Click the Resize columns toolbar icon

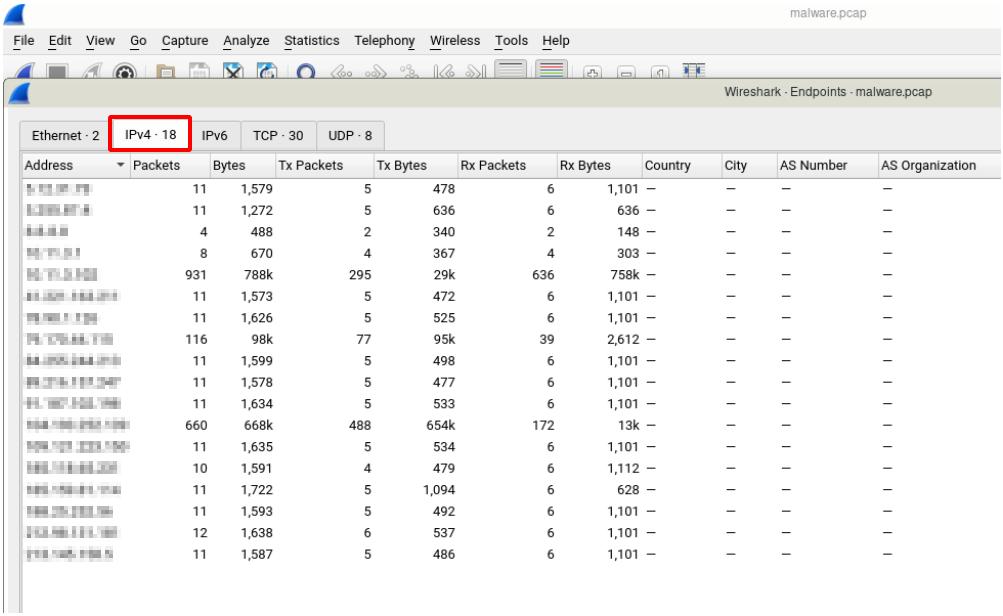pos(693,71)
